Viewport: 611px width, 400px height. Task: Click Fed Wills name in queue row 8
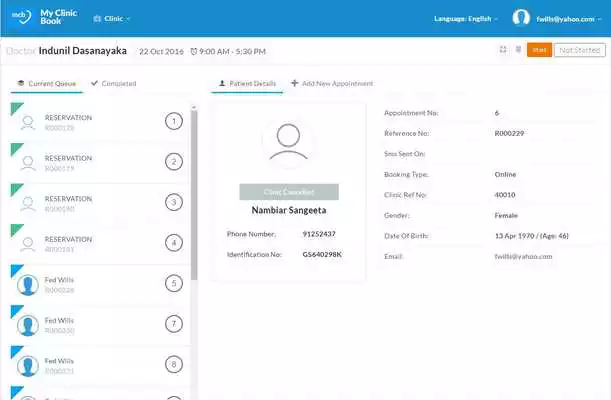click(59, 361)
